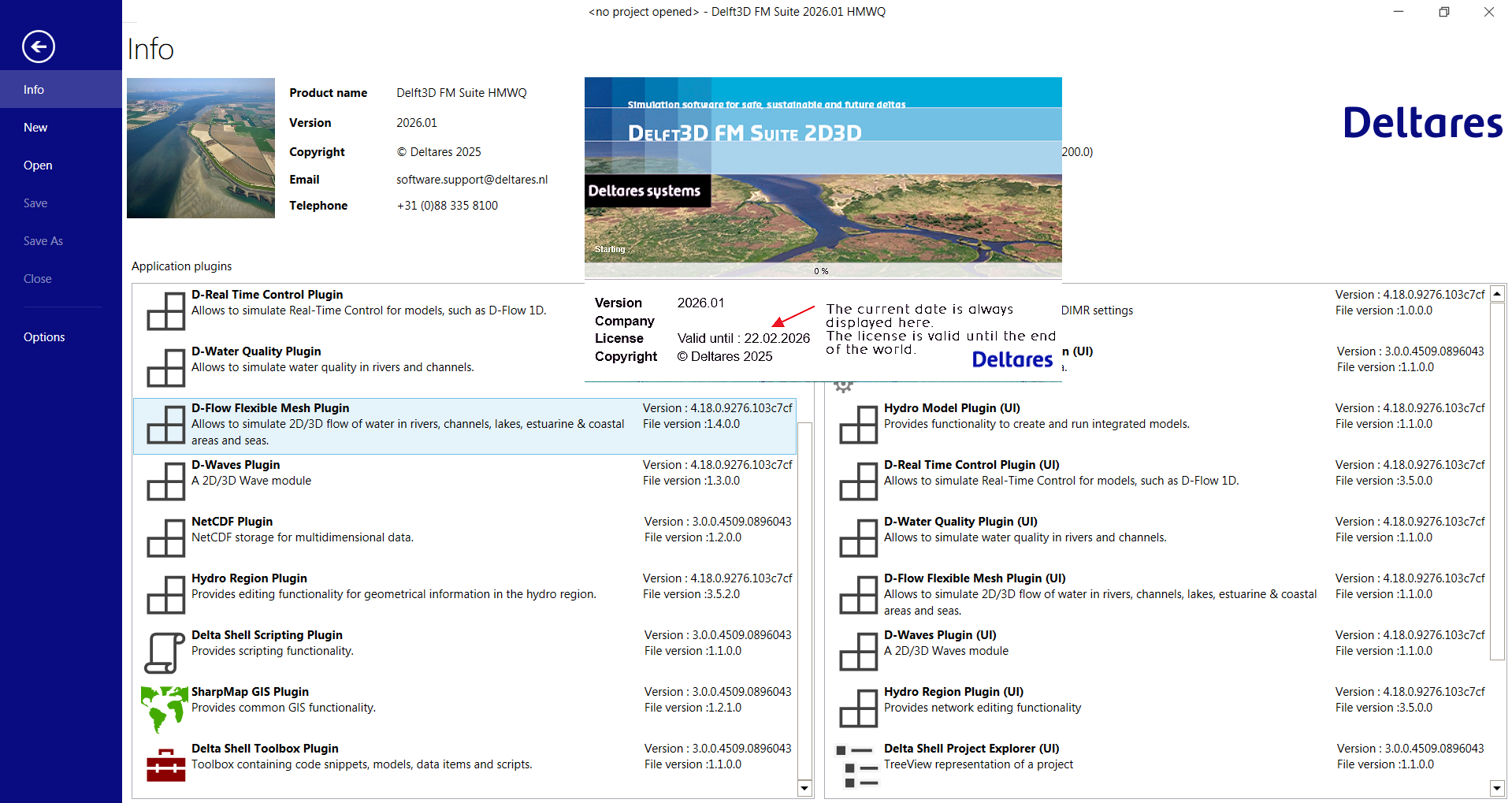Click the gear icon below the splash screen
1512x803 pixels.
[844, 386]
